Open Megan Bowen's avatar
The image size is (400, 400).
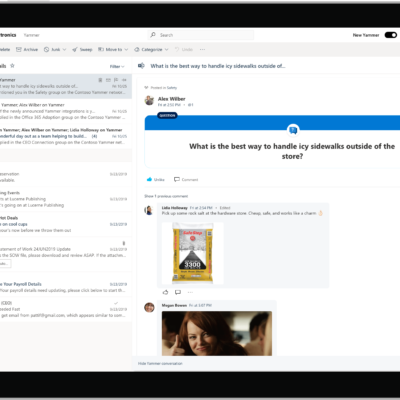tap(149, 307)
